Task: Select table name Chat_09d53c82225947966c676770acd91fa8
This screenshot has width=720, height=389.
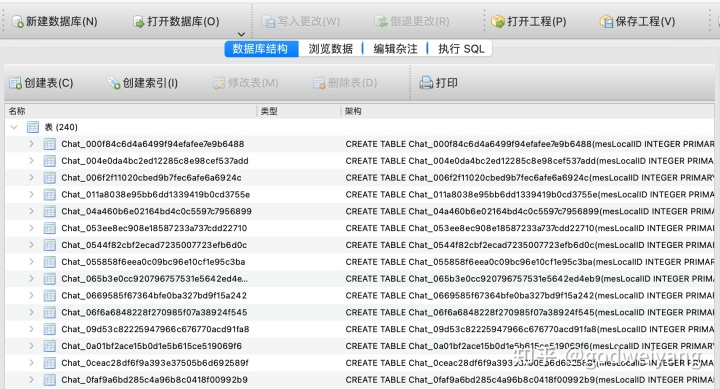Action: (x=155, y=329)
